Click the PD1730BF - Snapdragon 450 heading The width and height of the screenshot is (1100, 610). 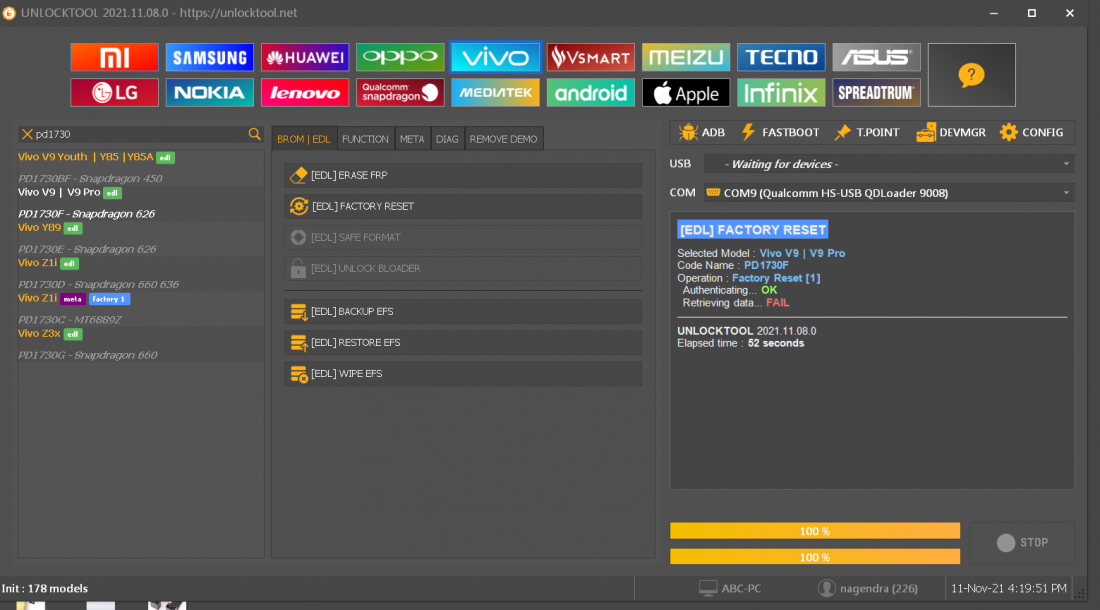(x=90, y=179)
